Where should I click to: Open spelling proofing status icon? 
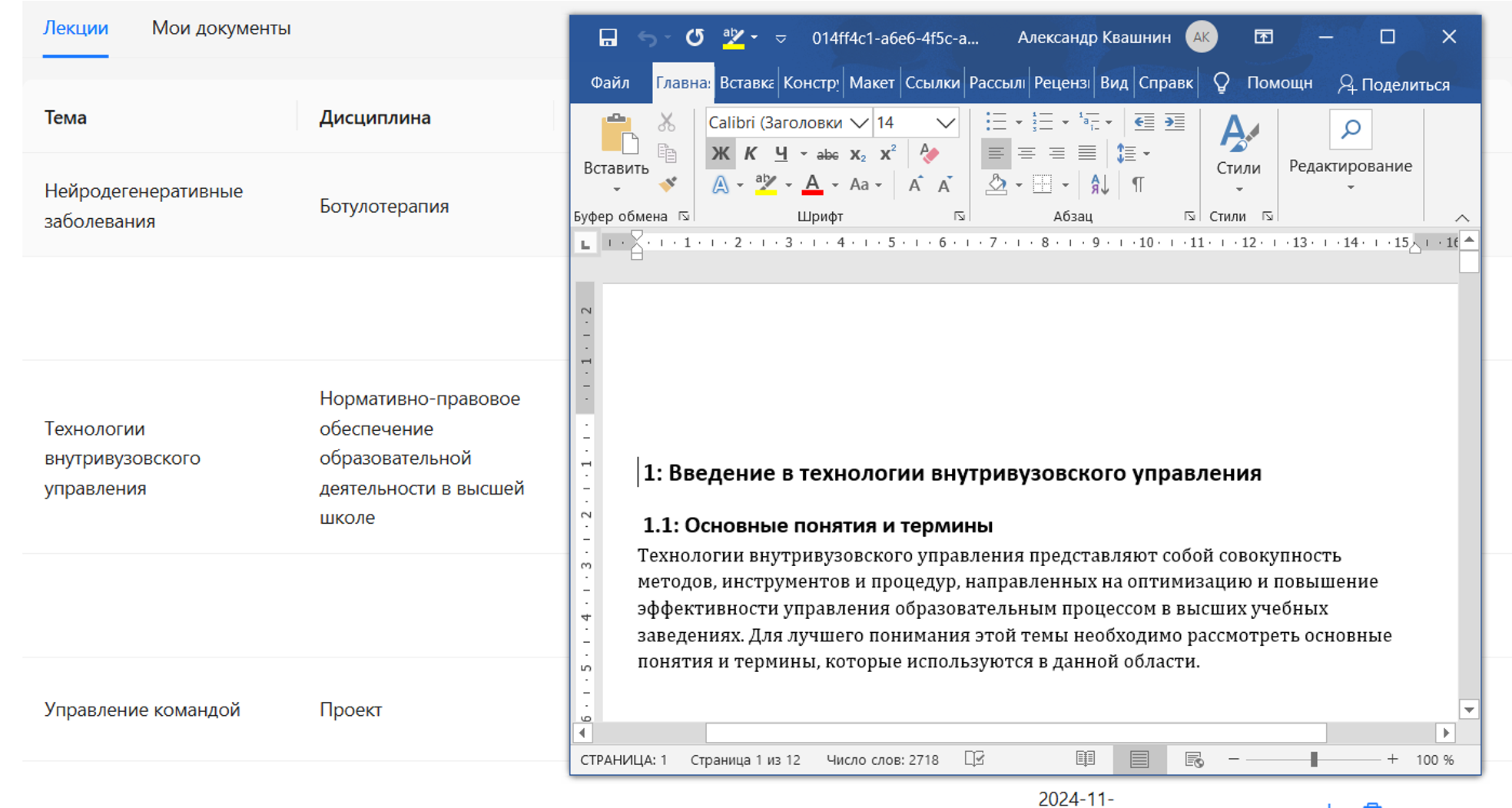[x=974, y=759]
